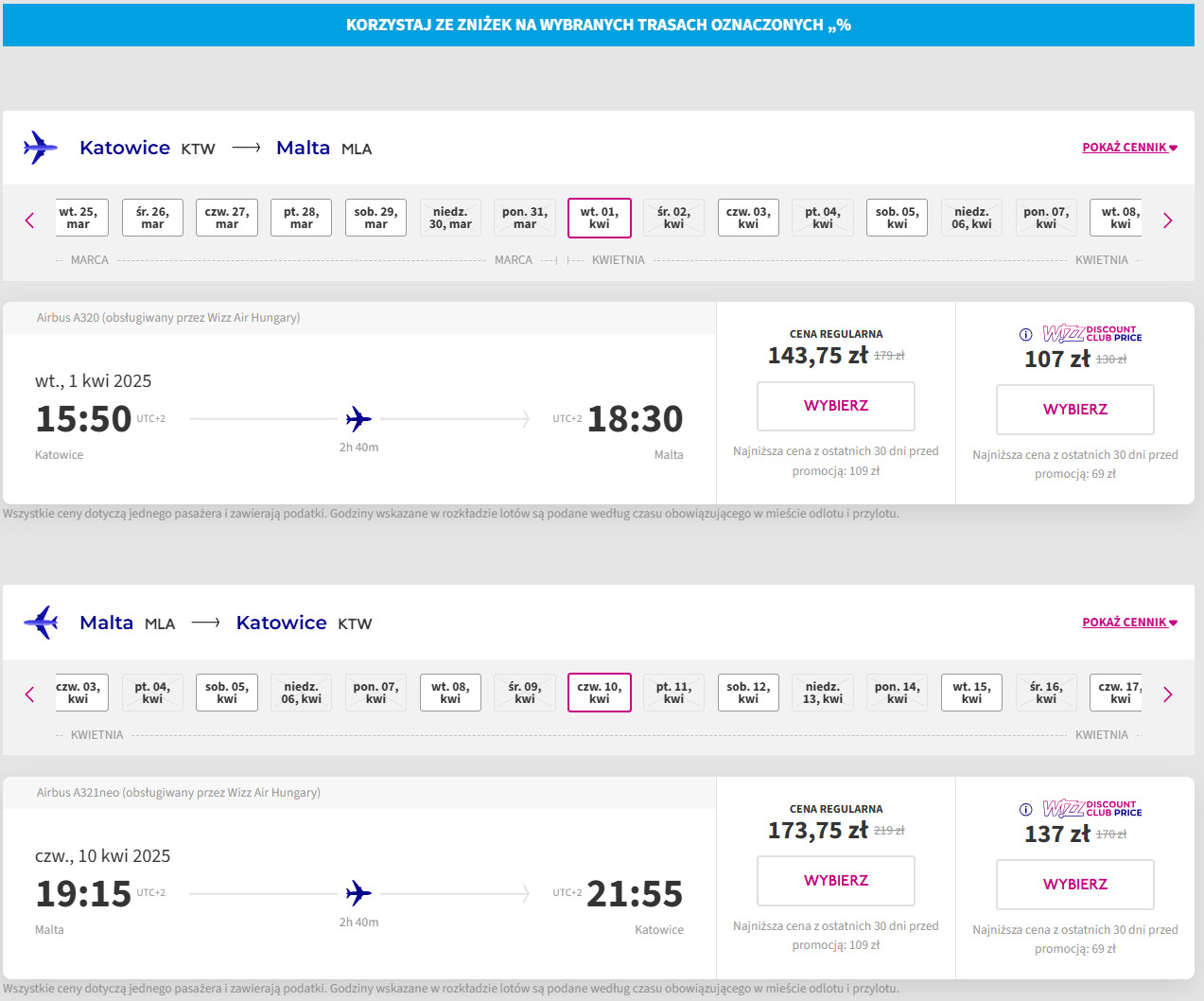Click the info icon beside outbound Wizz Discount Club price

tap(1025, 335)
